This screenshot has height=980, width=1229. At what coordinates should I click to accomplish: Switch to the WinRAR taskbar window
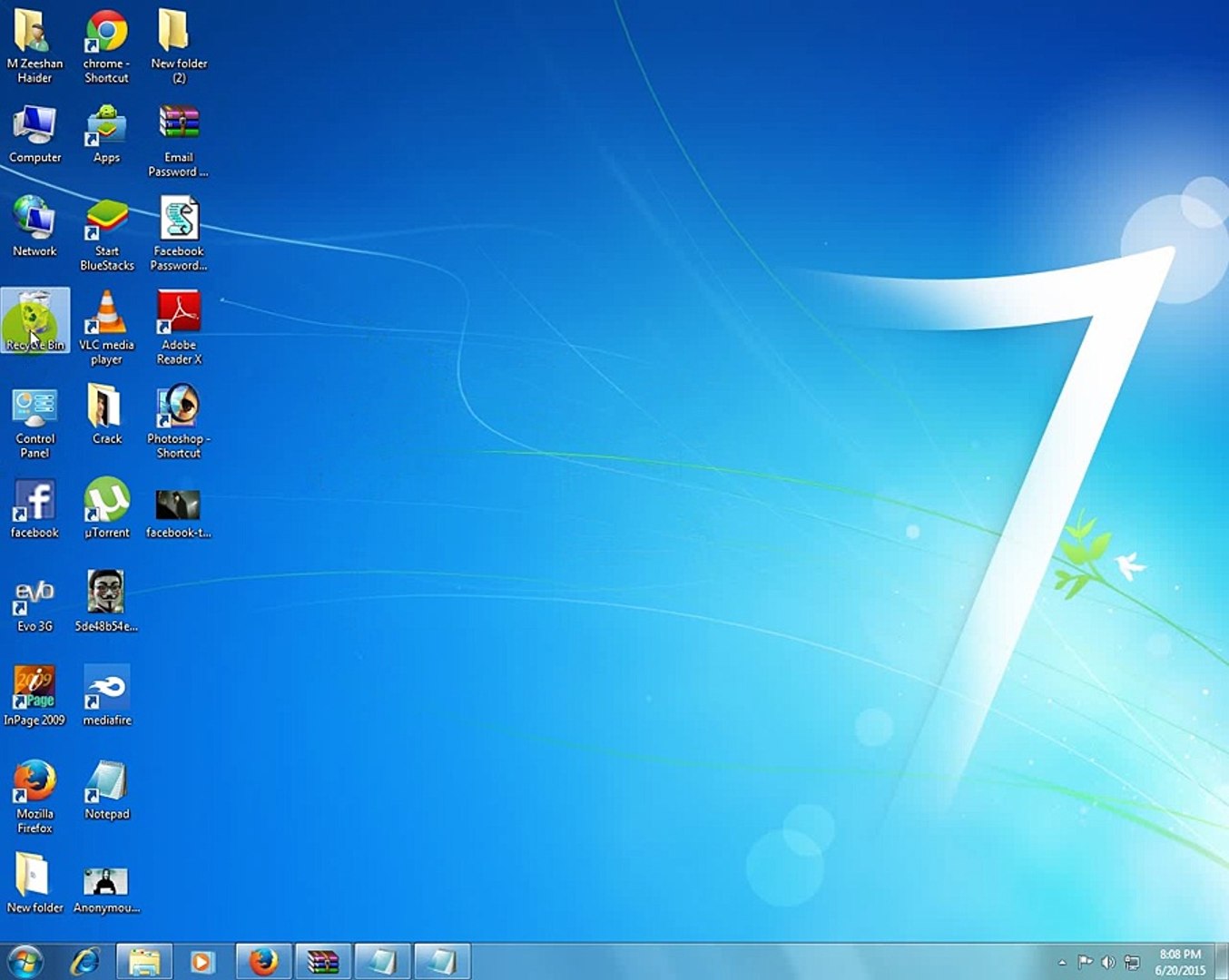(x=322, y=961)
